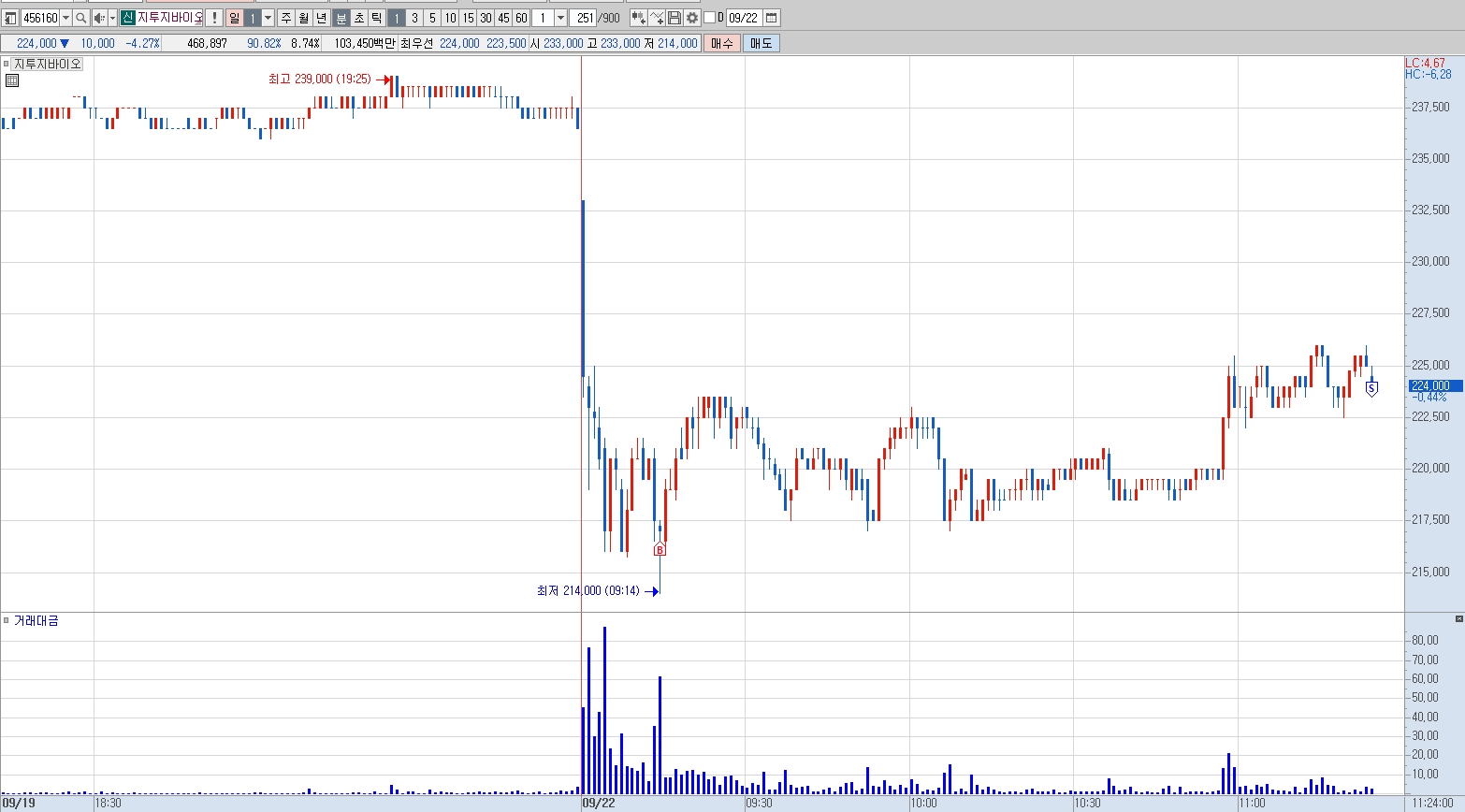Select the 월 monthly period
This screenshot has width=1465, height=812.
click(304, 18)
